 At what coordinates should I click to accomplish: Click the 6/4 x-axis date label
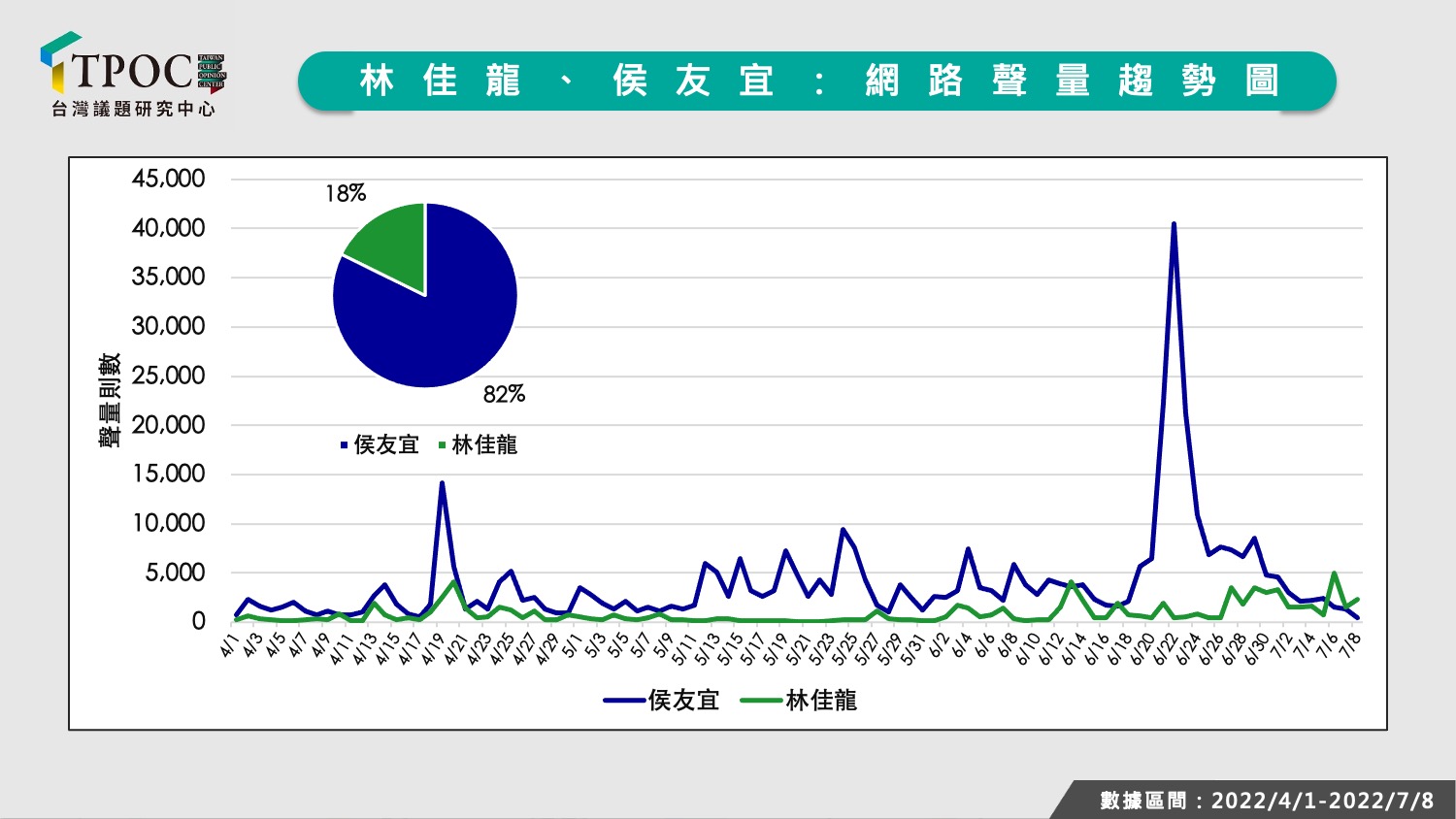[x=961, y=645]
